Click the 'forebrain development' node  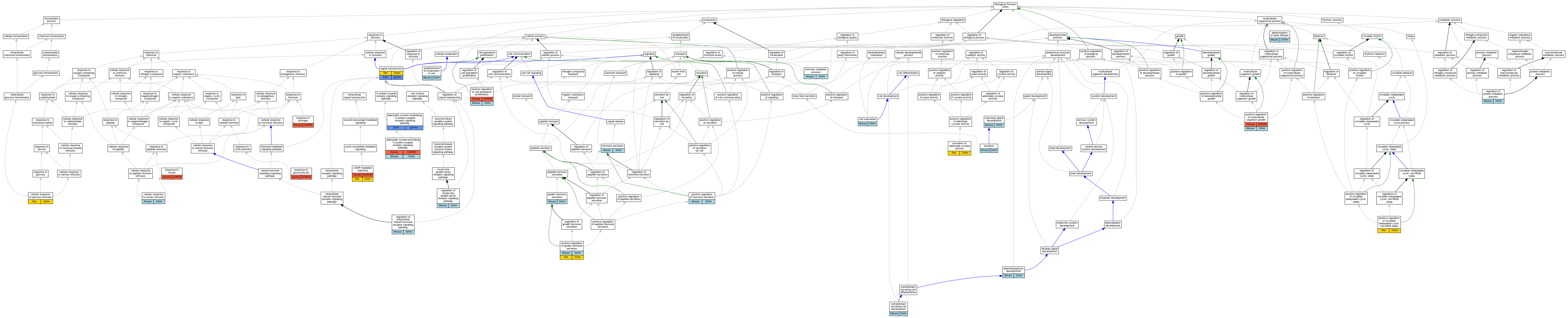(1113, 198)
